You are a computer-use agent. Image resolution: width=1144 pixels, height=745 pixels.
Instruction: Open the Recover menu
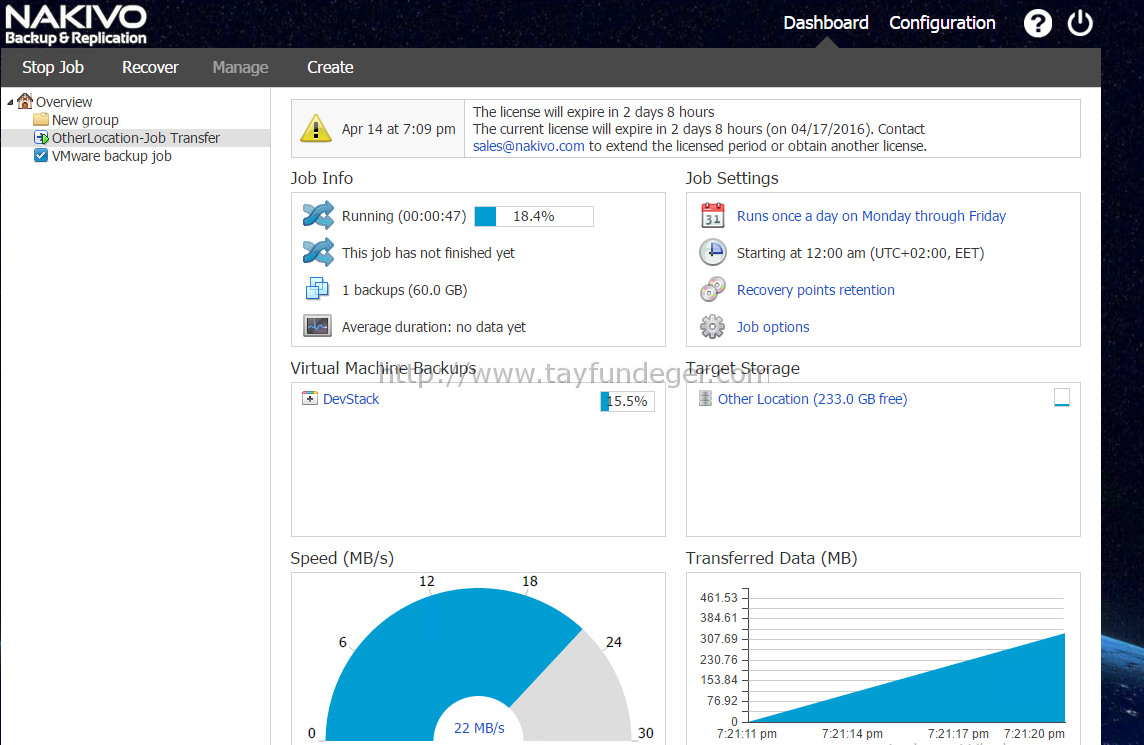tap(150, 67)
